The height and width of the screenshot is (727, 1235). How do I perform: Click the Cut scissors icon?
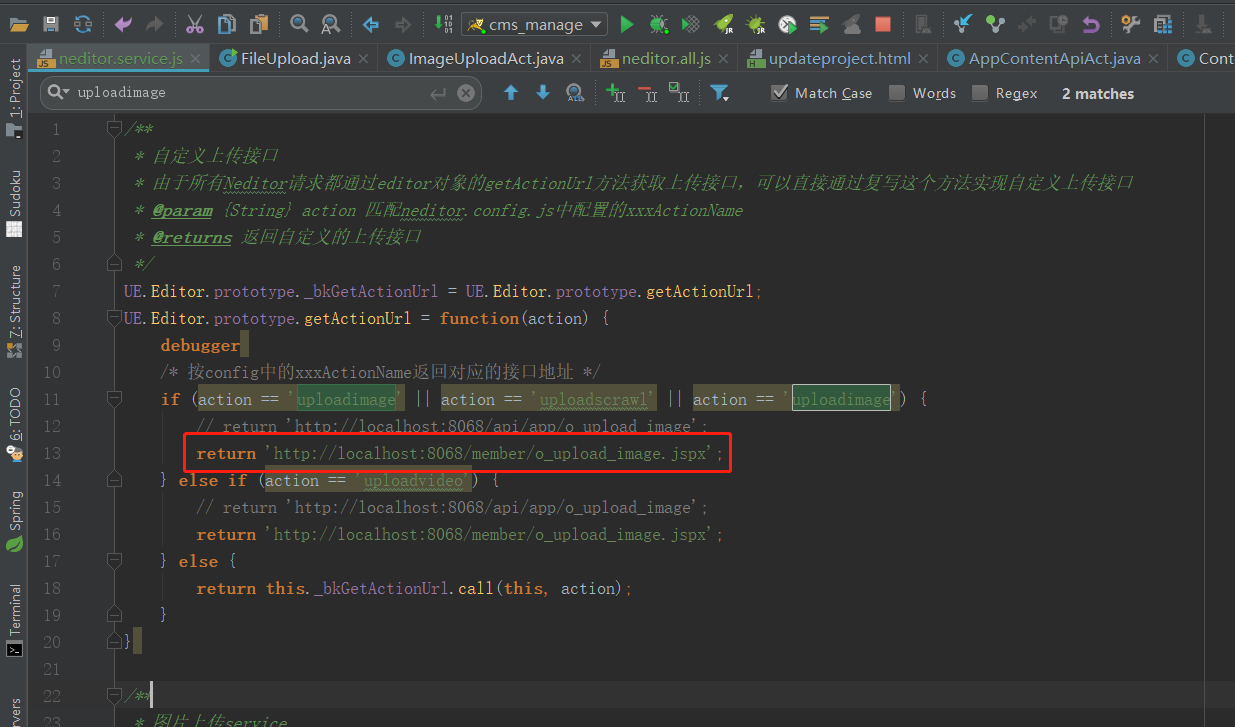[195, 24]
